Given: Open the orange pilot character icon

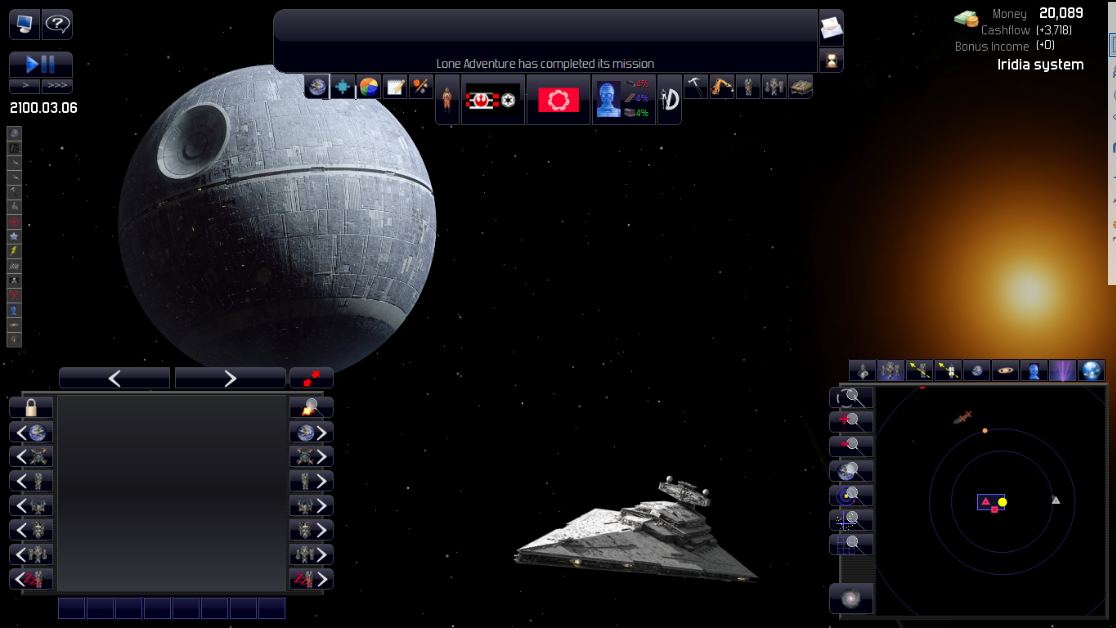Looking at the screenshot, I should 447,100.
